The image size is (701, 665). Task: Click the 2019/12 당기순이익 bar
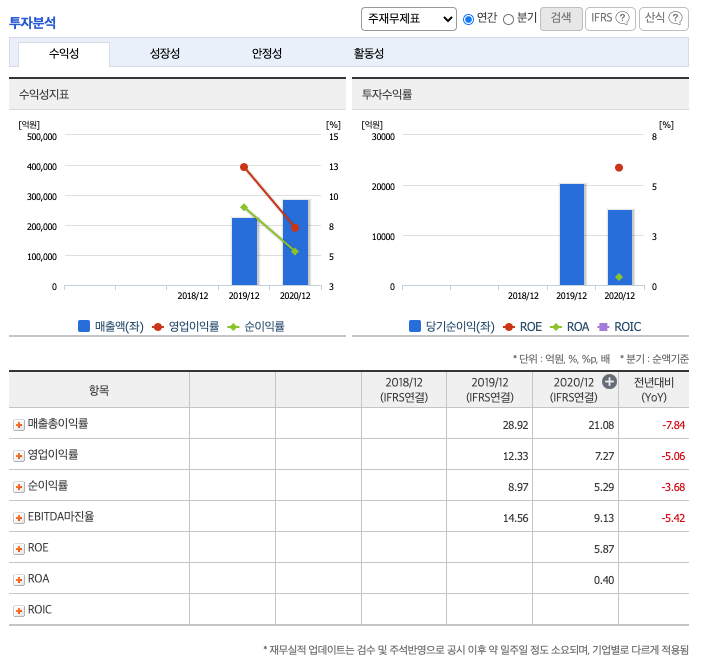point(572,234)
